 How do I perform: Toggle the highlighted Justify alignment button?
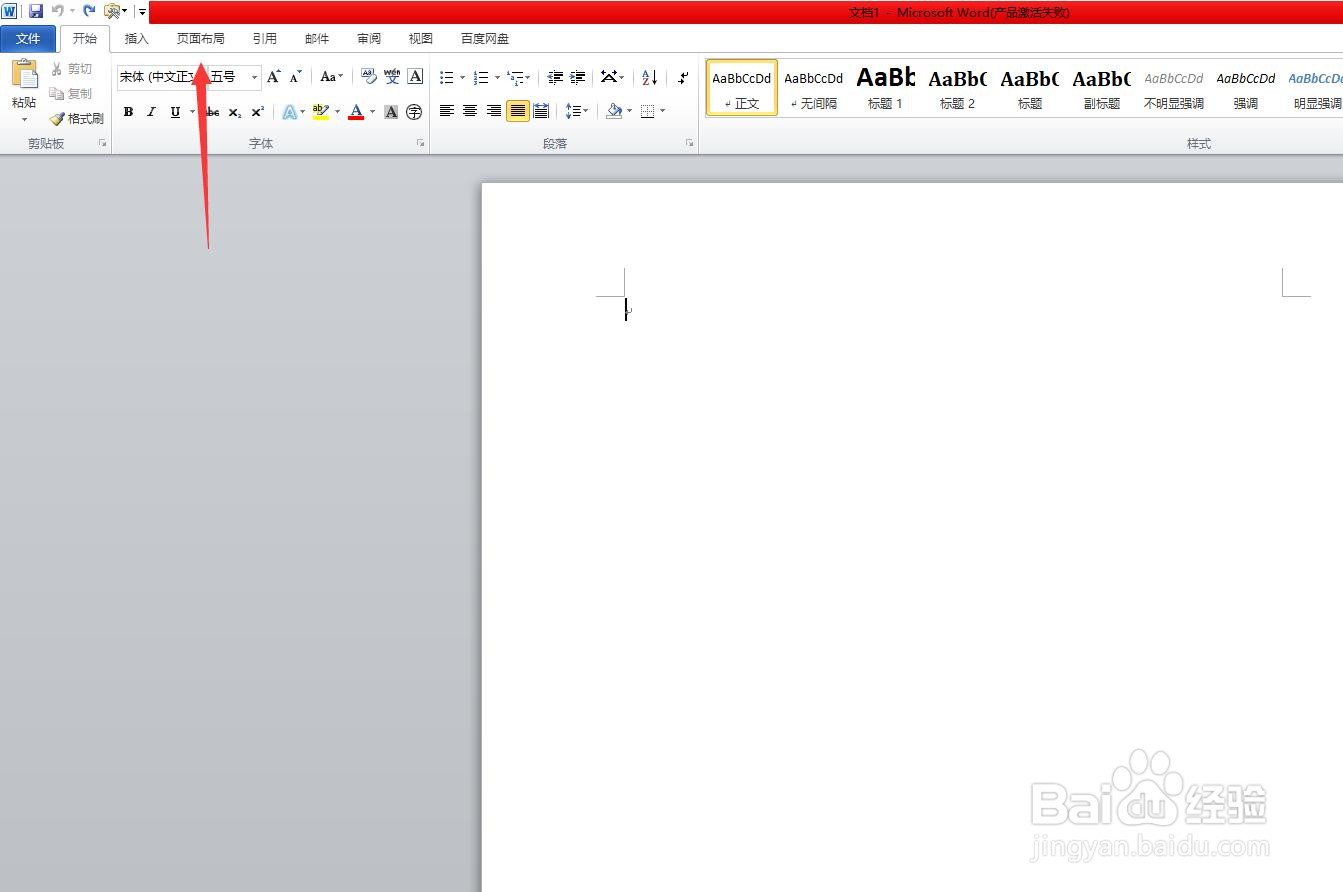(x=517, y=111)
